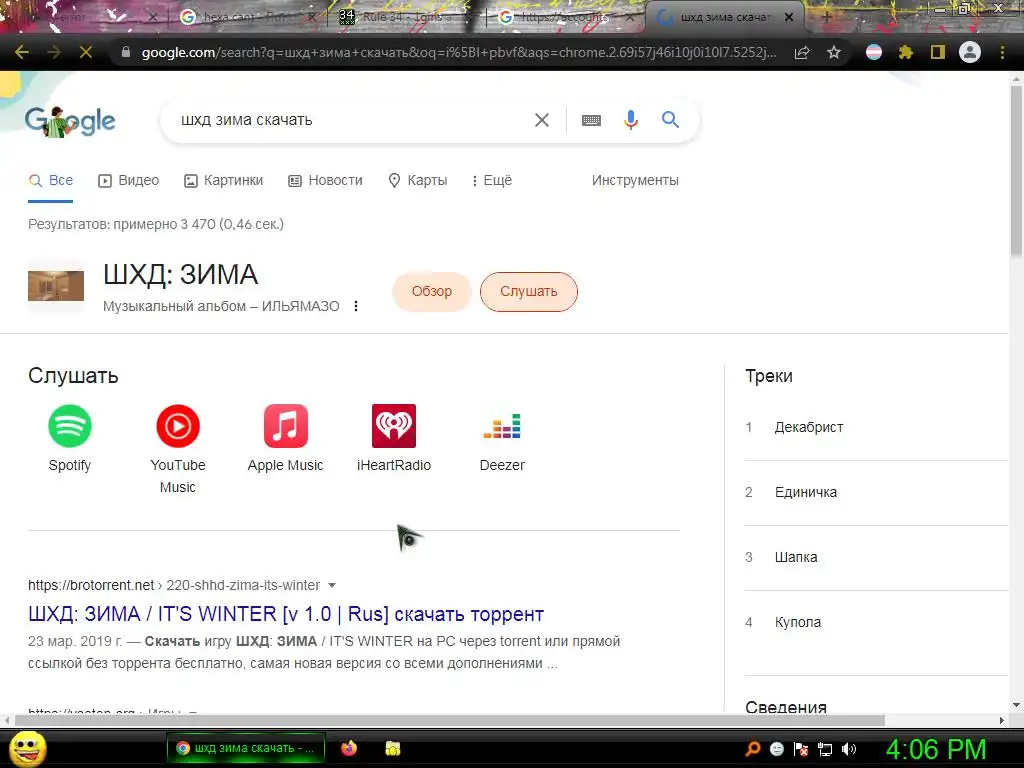The width and height of the screenshot is (1024, 768).
Task: Click the tray magnifier search icon
Action: pyautogui.click(x=752, y=749)
